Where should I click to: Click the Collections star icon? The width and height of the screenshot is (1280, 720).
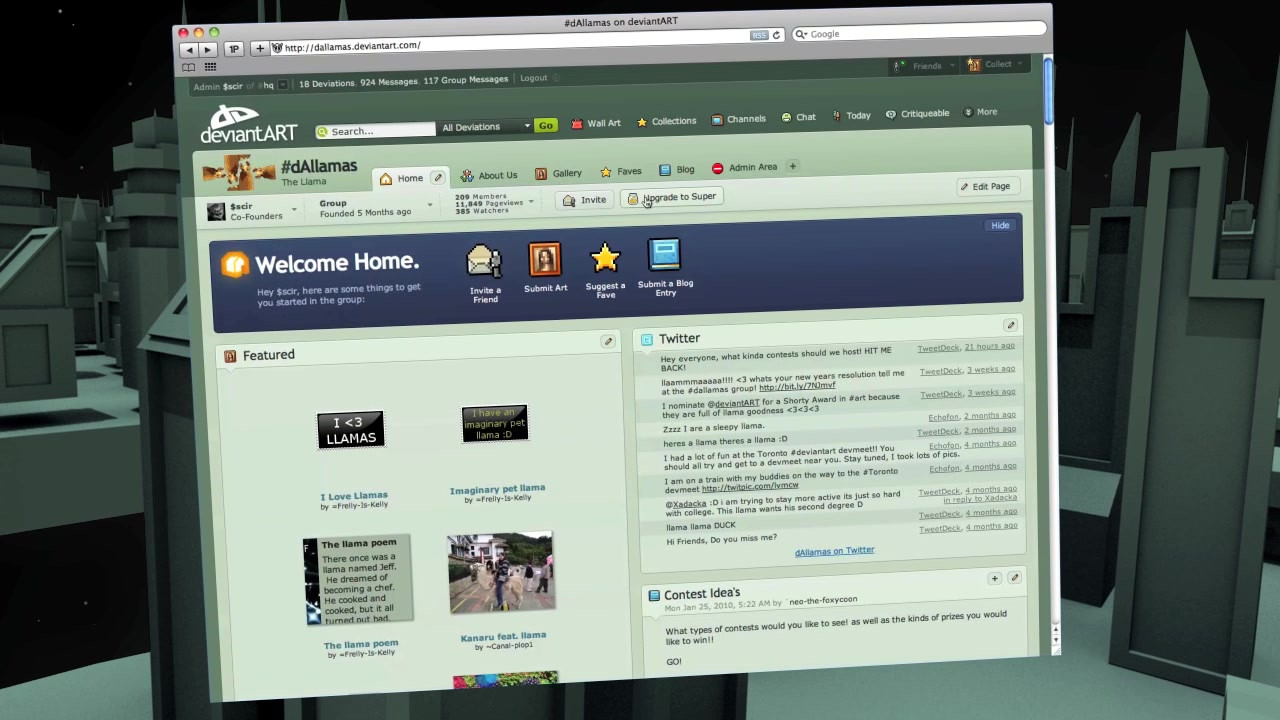[642, 122]
